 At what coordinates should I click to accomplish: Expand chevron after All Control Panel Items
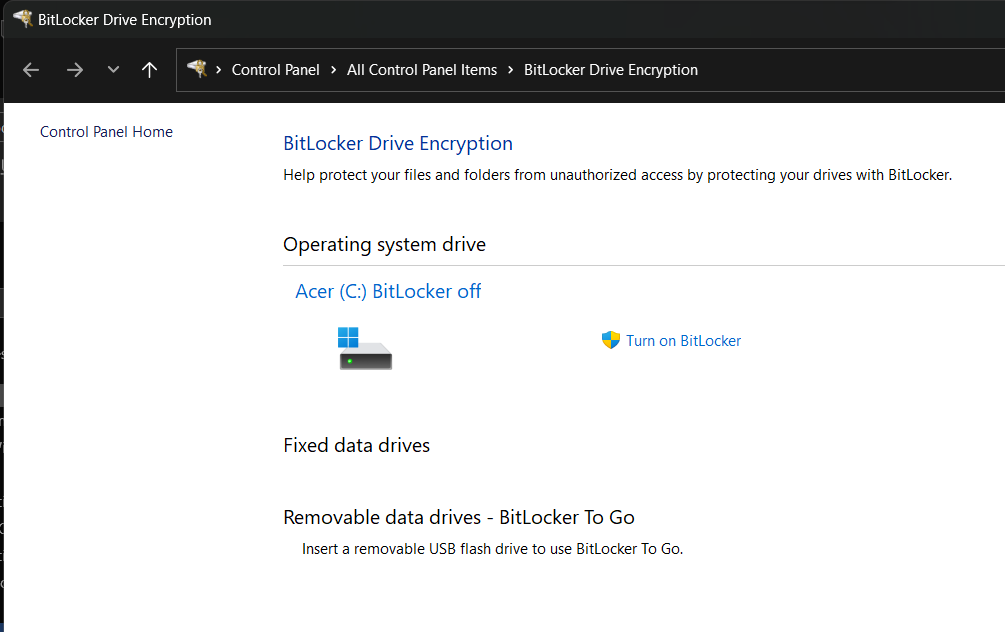point(510,70)
